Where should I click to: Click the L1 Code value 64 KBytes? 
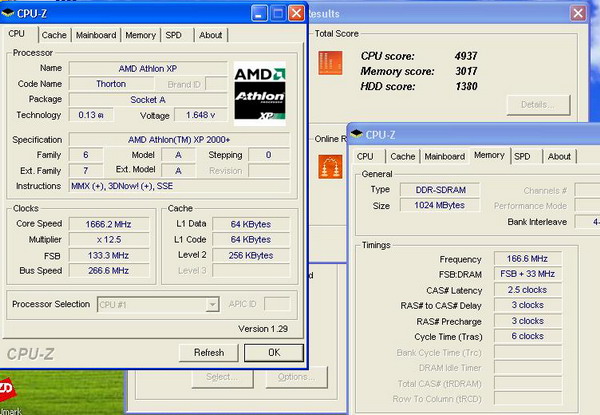point(251,240)
